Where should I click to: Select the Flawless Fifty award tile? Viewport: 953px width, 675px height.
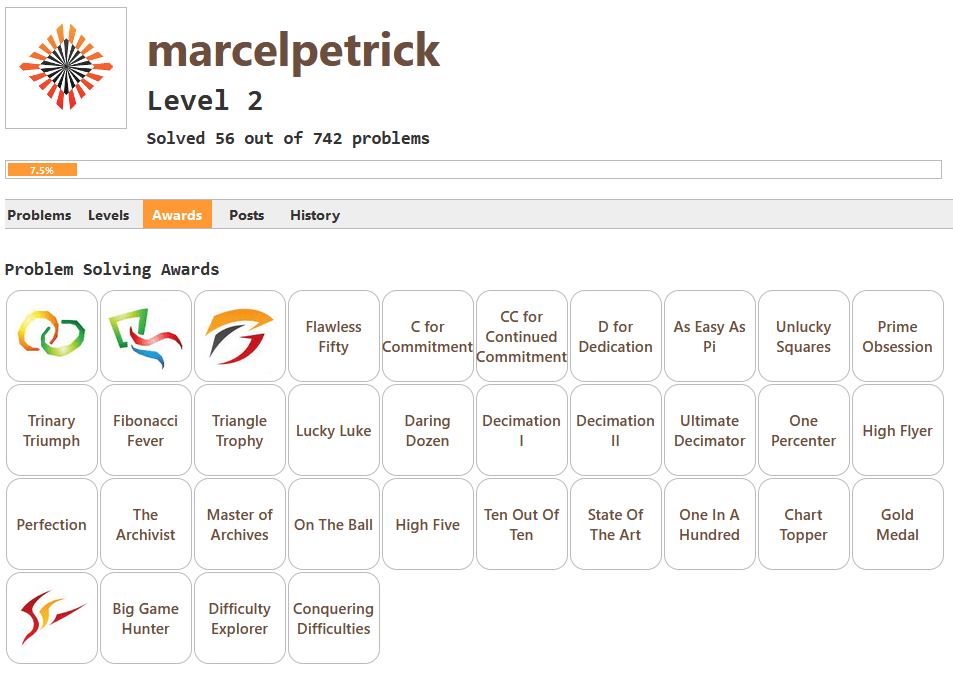pyautogui.click(x=334, y=336)
